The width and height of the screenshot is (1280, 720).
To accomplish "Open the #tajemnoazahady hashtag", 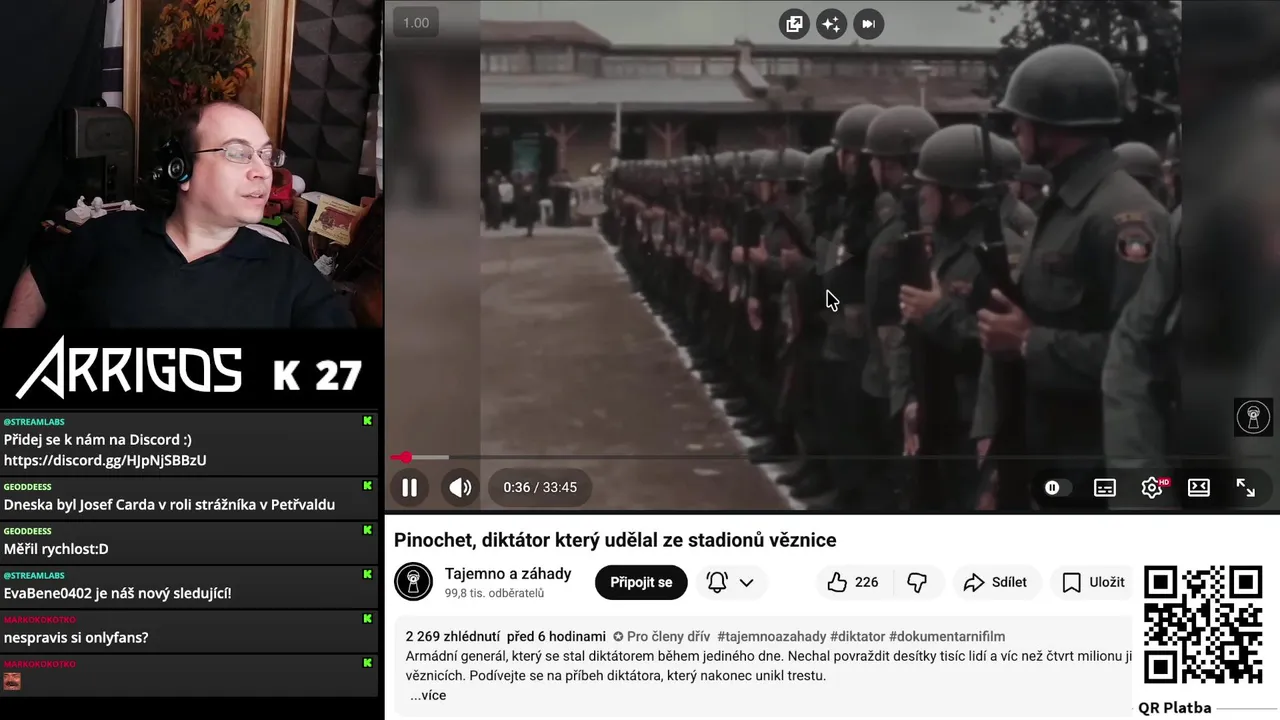I will [771, 637].
